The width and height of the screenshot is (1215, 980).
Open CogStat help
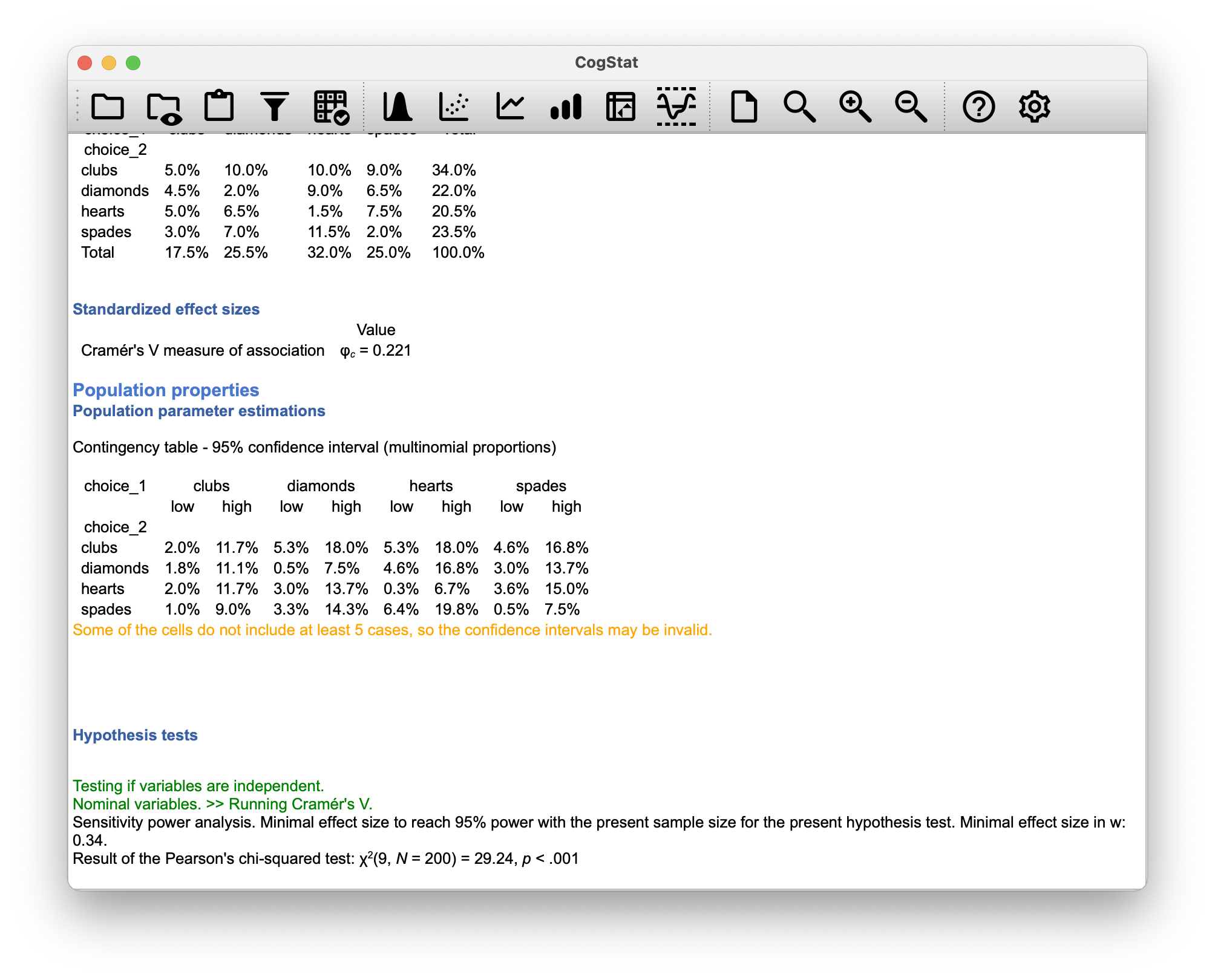coord(979,107)
